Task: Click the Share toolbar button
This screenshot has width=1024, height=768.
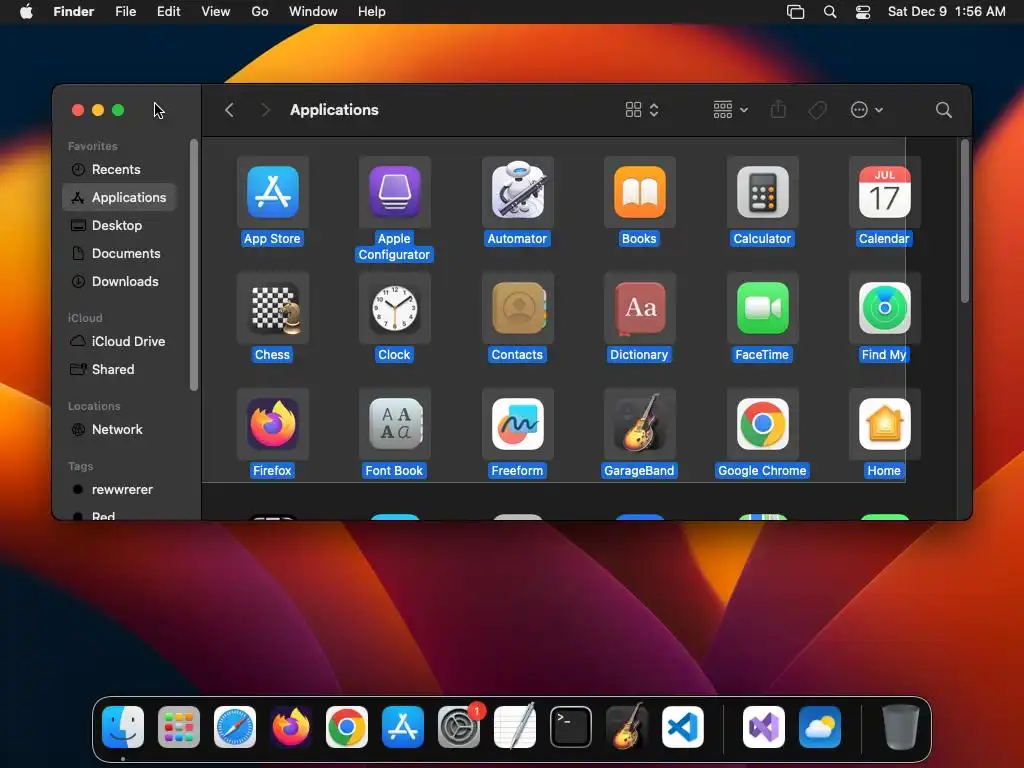Action: pyautogui.click(x=778, y=109)
